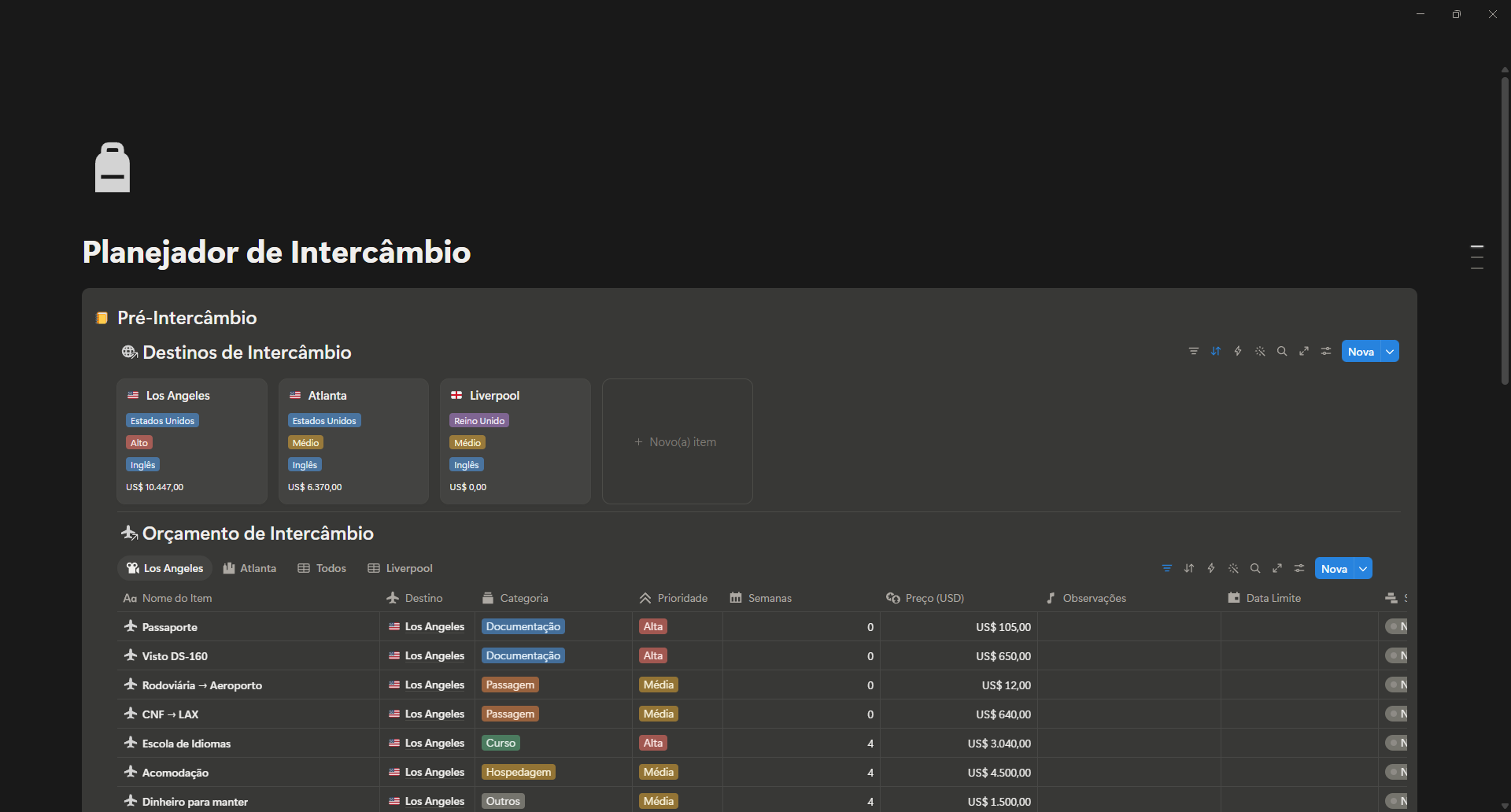Open automations lightning icon in Destinos toolbar
The width and height of the screenshot is (1511, 812).
[1238, 352]
